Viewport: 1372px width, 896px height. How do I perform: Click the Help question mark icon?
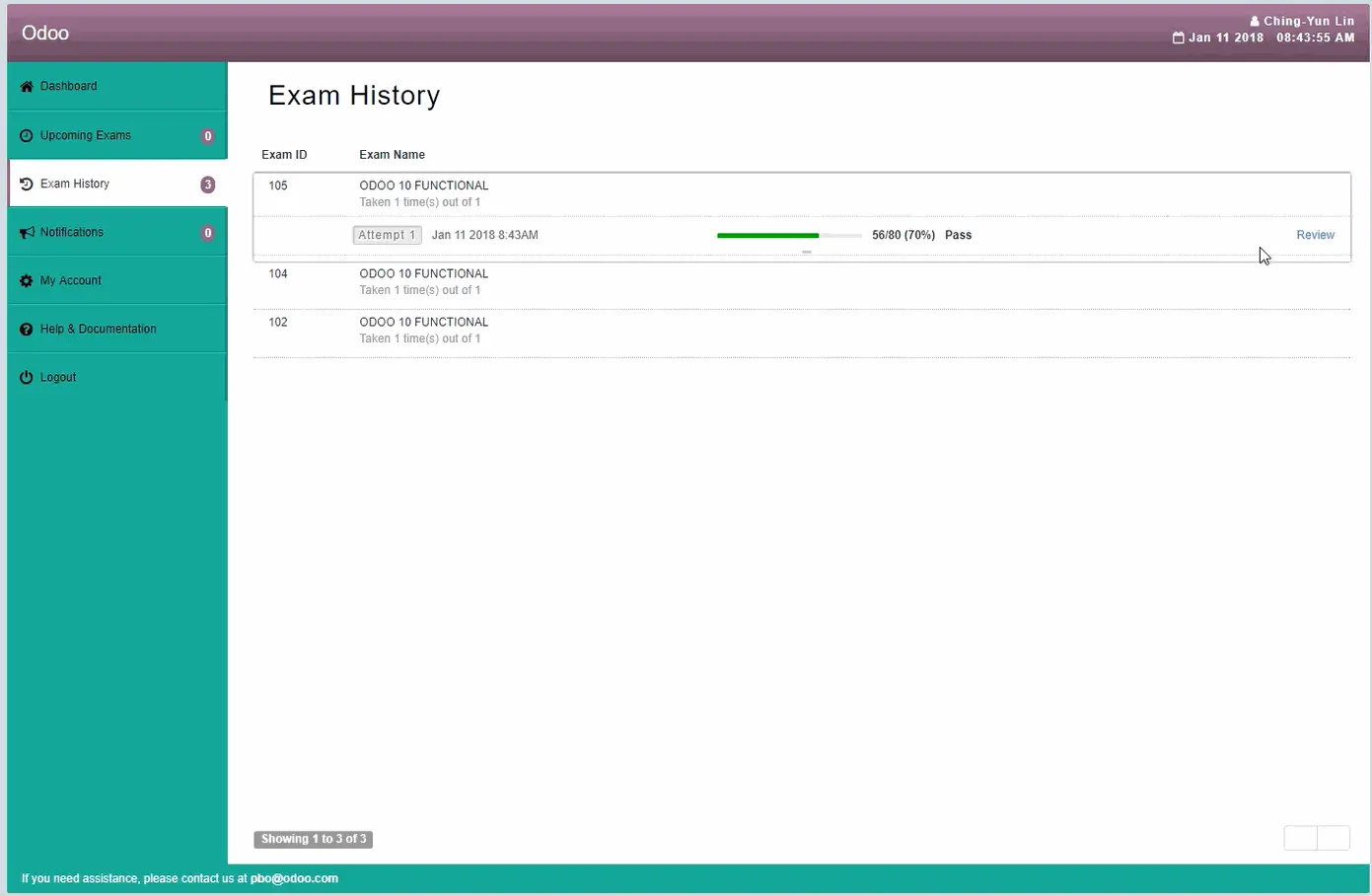tap(27, 330)
